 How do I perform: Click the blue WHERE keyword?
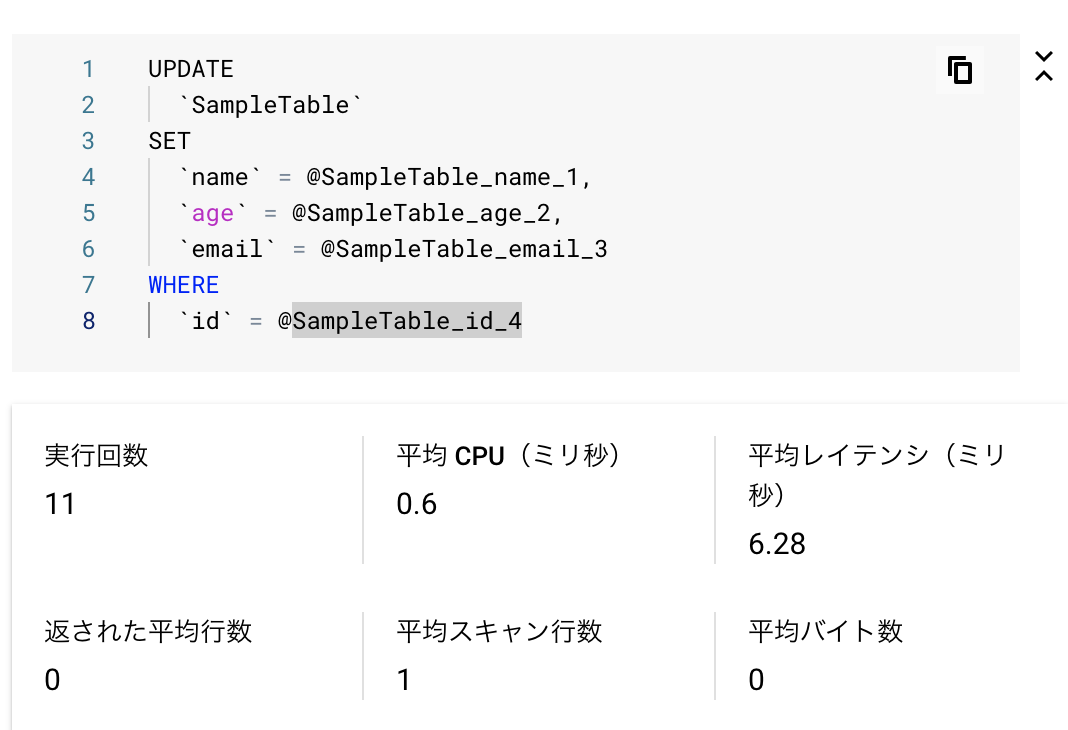184,285
